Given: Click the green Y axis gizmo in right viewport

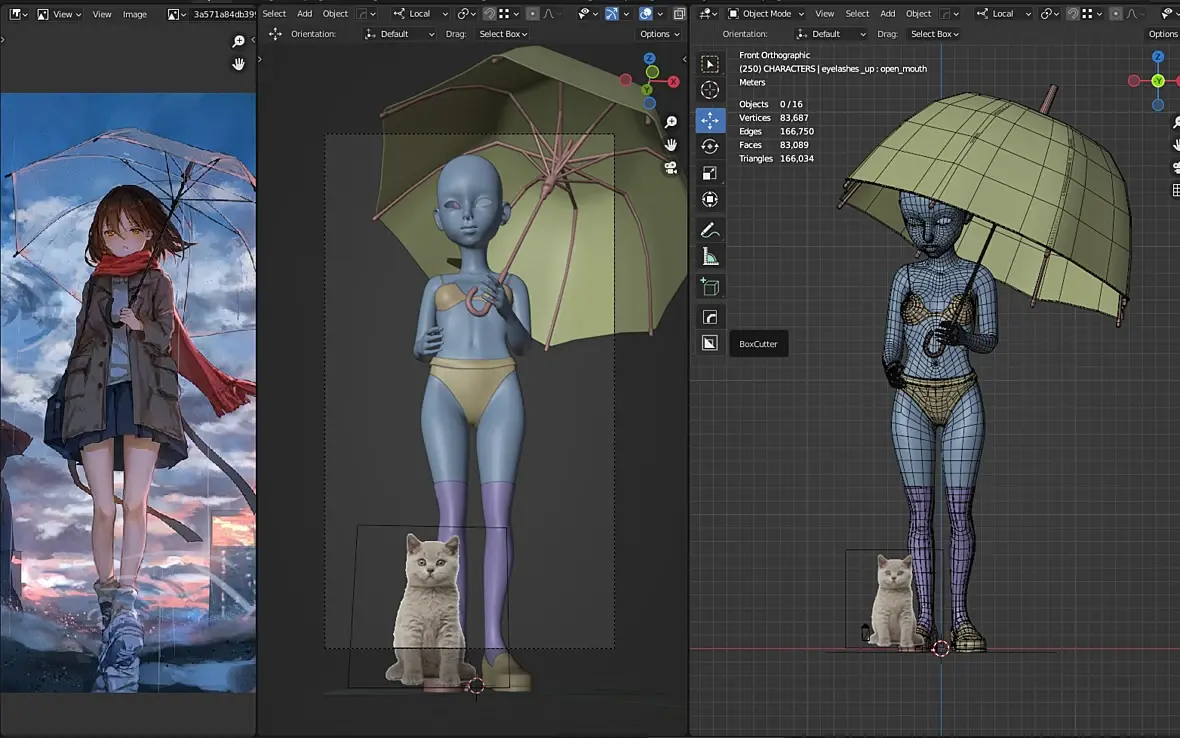Looking at the screenshot, I should (x=1158, y=81).
